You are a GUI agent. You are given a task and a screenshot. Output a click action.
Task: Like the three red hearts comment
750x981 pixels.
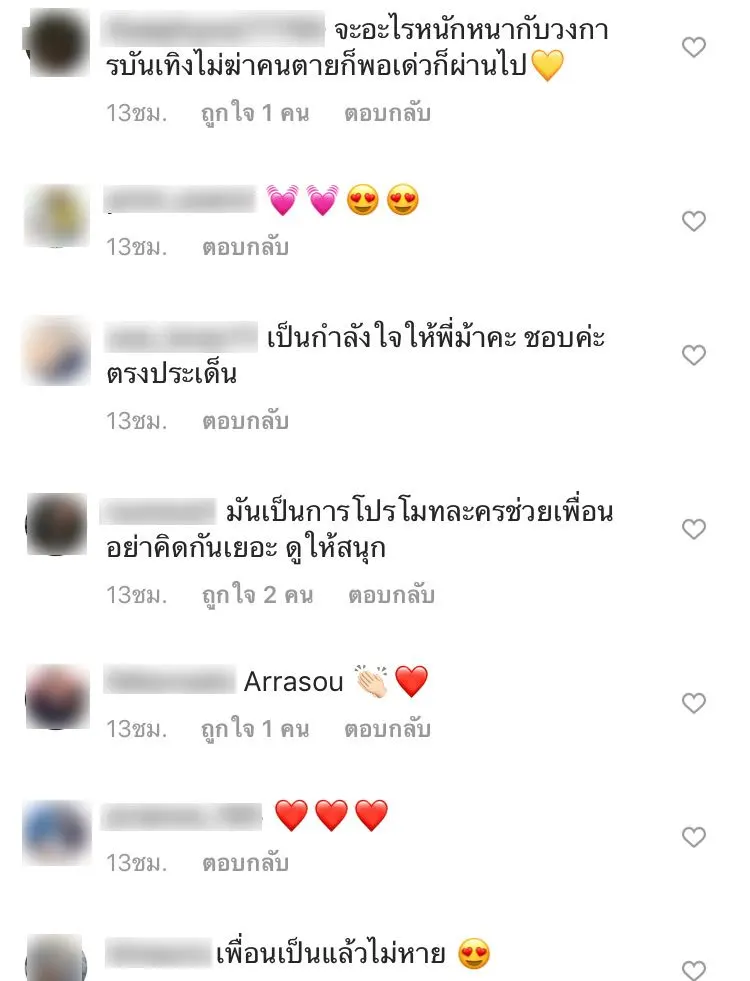(694, 836)
